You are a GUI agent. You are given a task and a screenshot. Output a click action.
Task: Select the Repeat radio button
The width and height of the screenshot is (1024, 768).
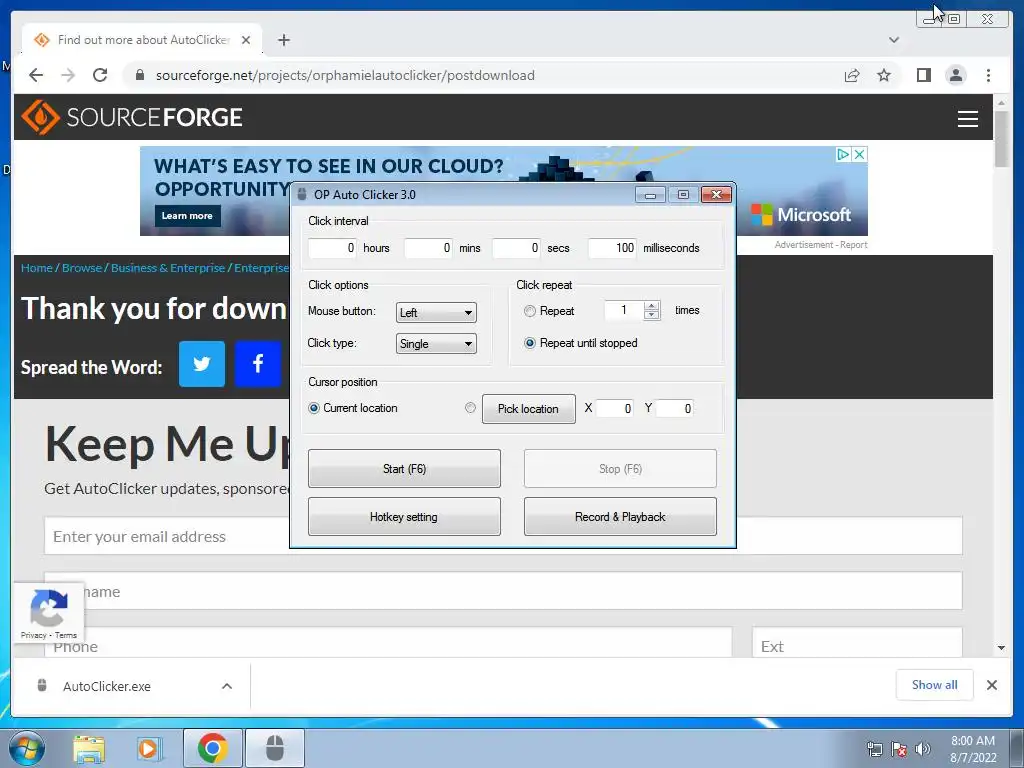pyautogui.click(x=530, y=312)
